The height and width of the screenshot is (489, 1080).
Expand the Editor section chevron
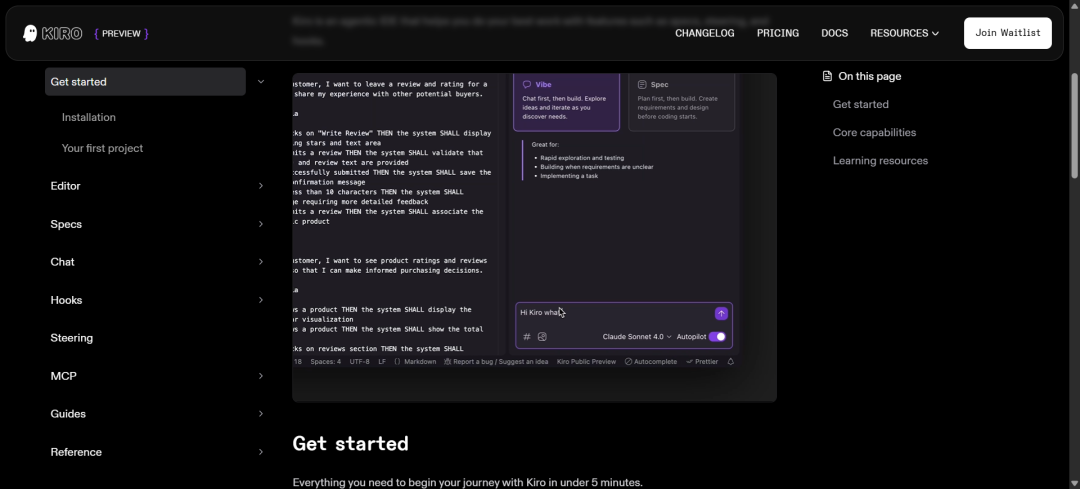[x=260, y=186]
